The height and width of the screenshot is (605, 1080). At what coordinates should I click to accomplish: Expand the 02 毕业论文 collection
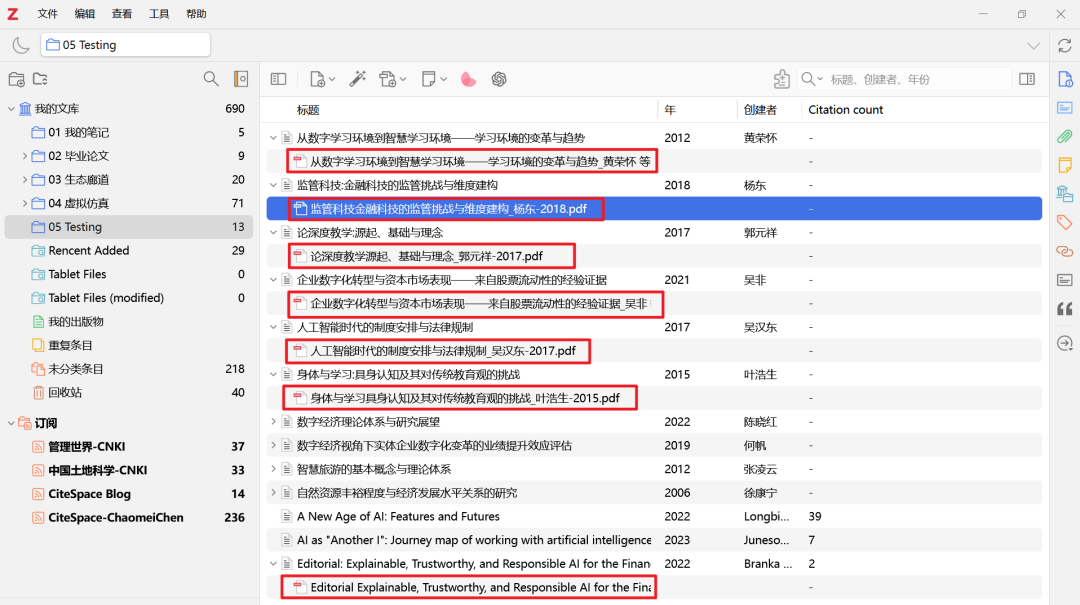point(25,156)
